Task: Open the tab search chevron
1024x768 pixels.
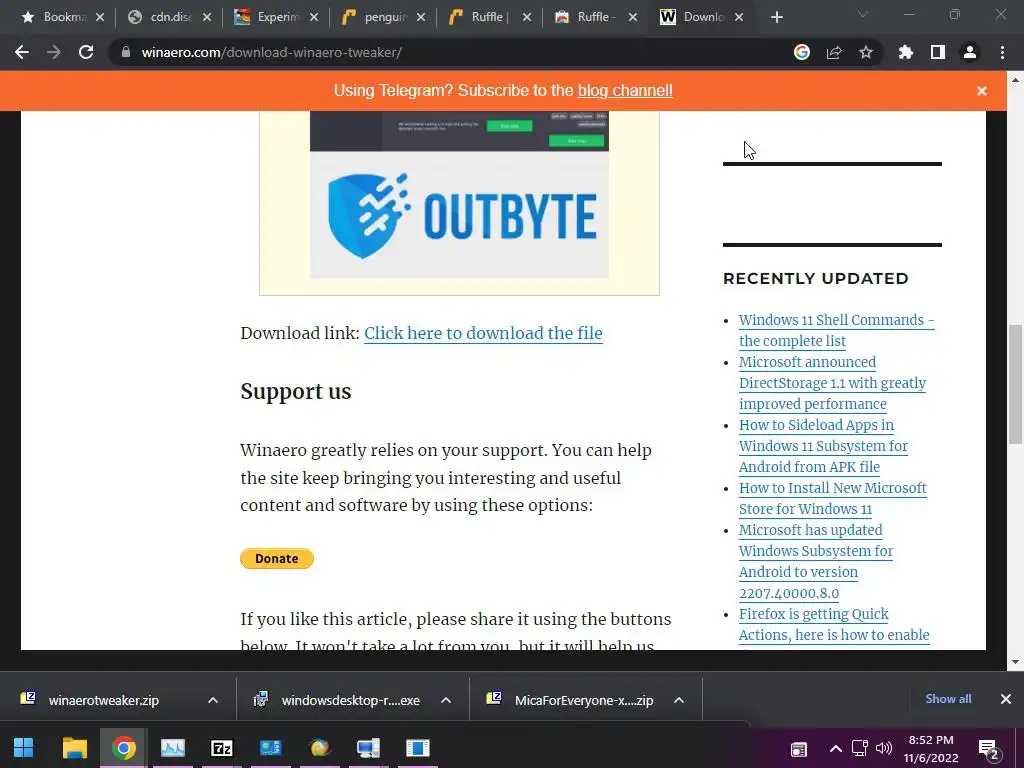Action: coord(862,14)
